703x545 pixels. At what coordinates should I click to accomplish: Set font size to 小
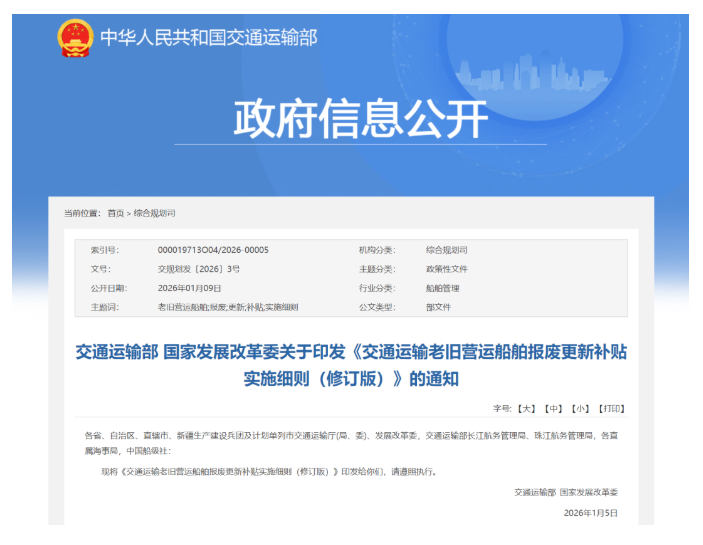point(580,408)
